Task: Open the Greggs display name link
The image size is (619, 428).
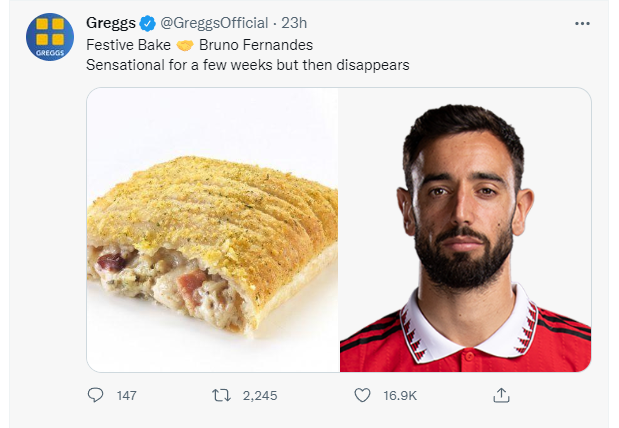Action: coord(111,23)
